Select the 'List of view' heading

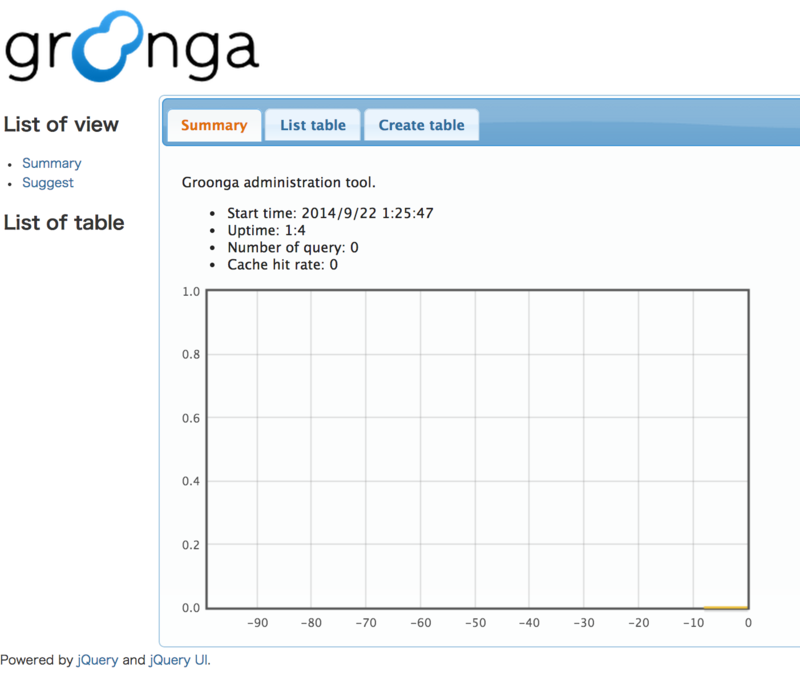tap(61, 124)
